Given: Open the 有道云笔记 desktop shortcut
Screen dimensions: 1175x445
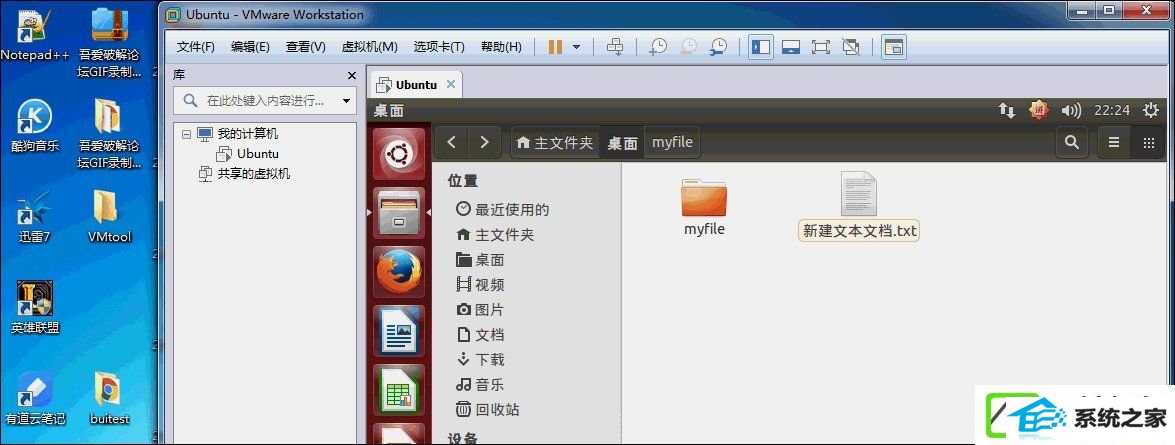Looking at the screenshot, I should click(34, 398).
